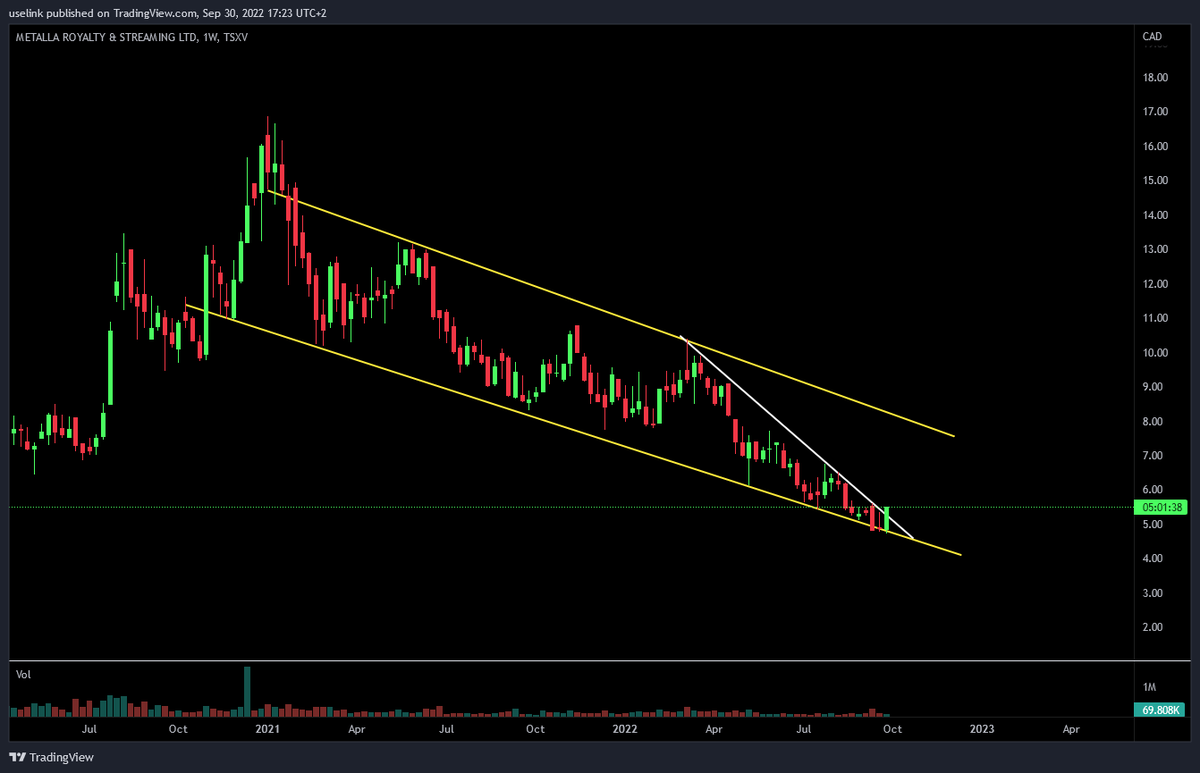Screen dimensions: 1200x773
Task: Click the 13.00 price axis label
Action: click(1155, 249)
